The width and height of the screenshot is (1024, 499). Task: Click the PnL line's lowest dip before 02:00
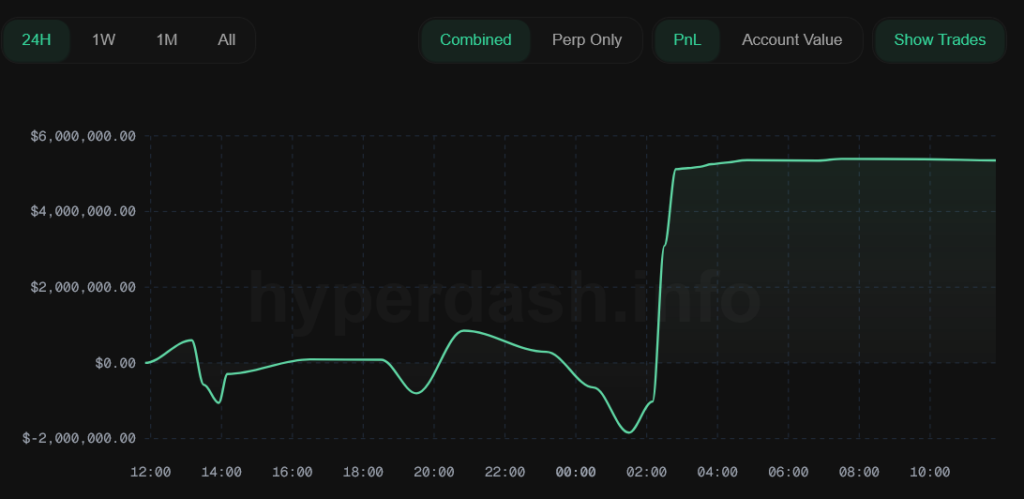[628, 432]
